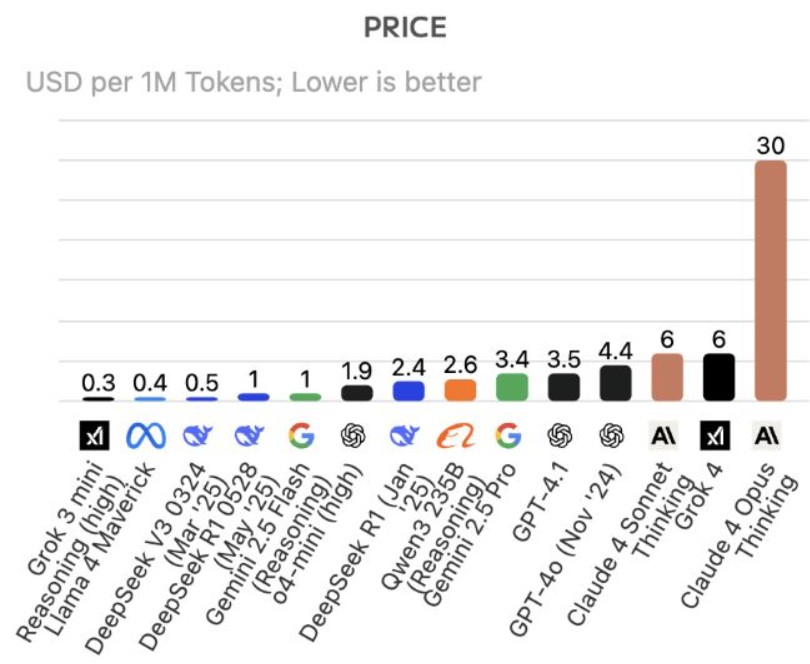This screenshot has height=664, width=810.
Task: Click the green Gemini 2.5 Pro bar
Action: pyautogui.click(x=512, y=387)
